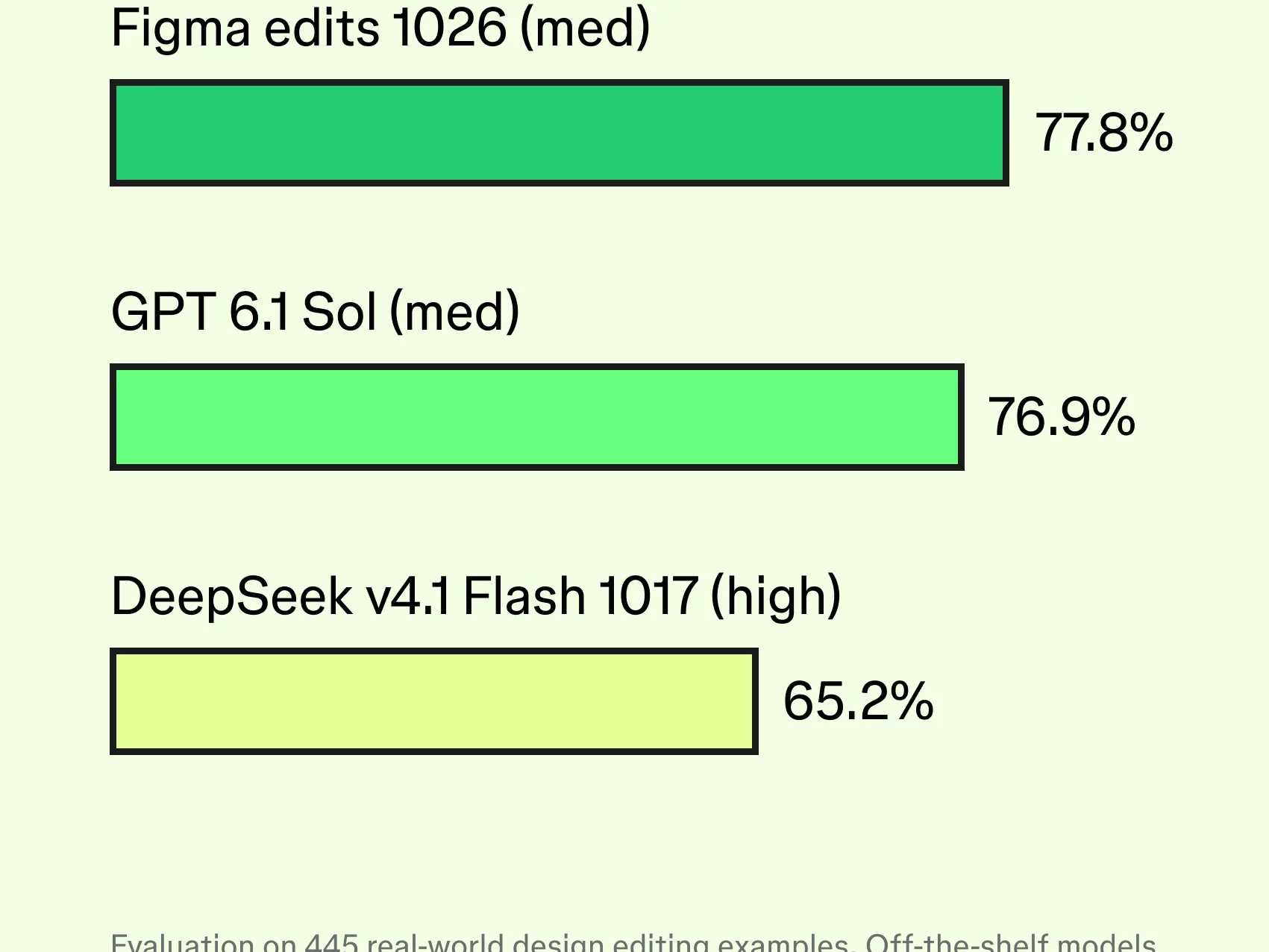The image size is (1269, 952).
Task: Click the dark green Figma edits bar
Action: click(560, 133)
